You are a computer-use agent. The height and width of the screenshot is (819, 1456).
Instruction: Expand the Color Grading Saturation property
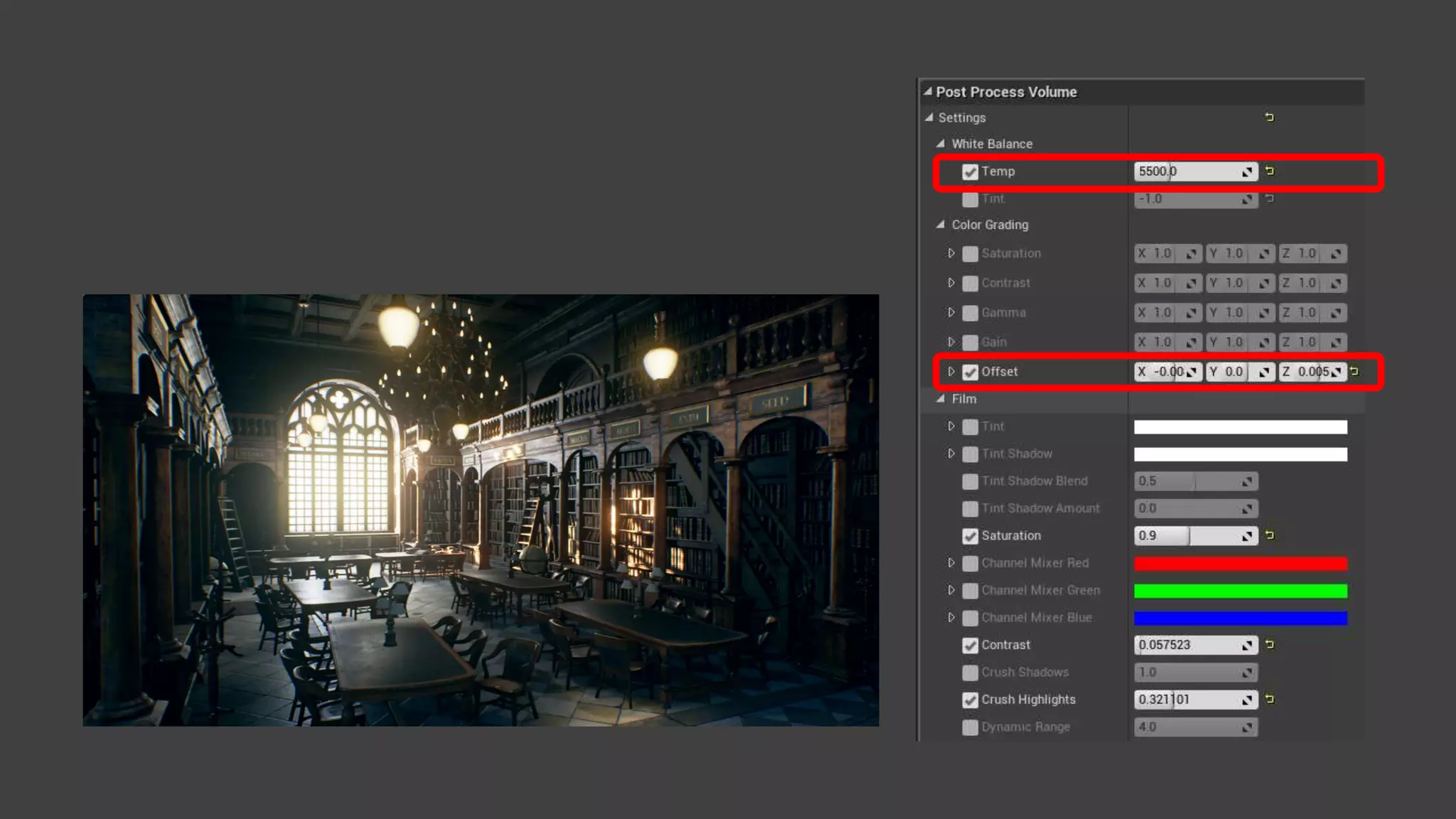pos(951,253)
